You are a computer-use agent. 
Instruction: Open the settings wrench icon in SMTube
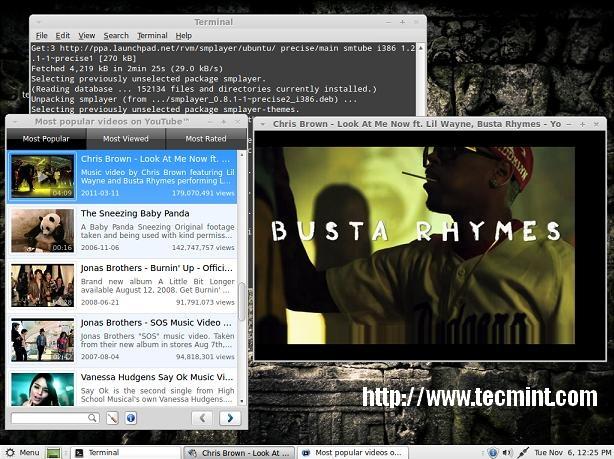[x=112, y=418]
